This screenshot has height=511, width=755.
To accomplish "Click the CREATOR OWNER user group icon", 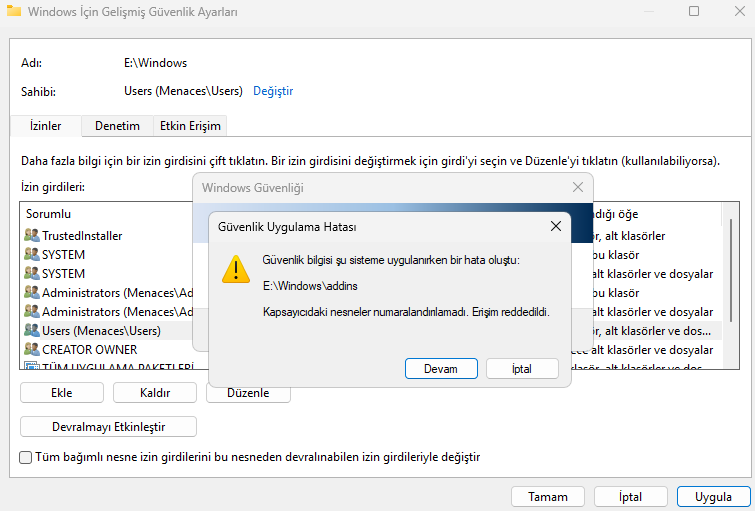I will coord(32,349).
